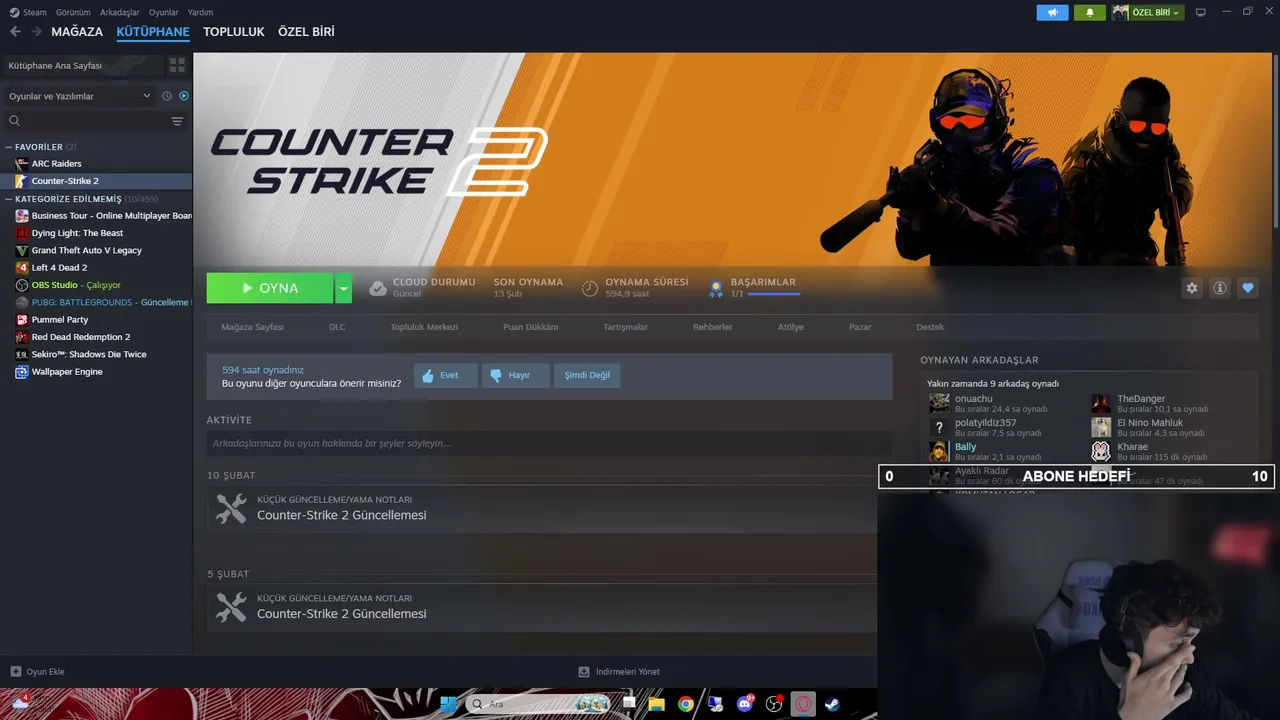Click the achievements progress bar

click(773, 294)
